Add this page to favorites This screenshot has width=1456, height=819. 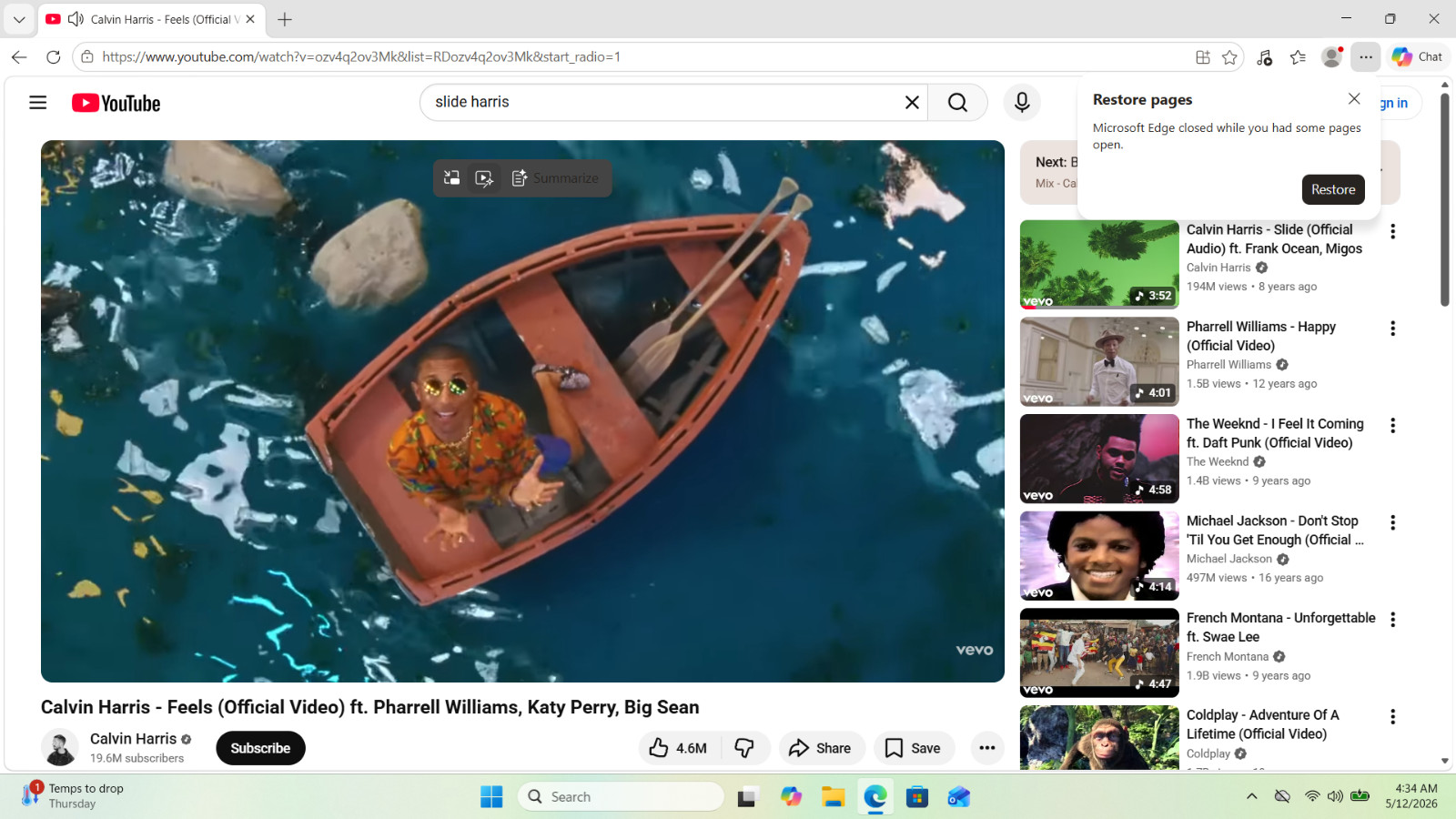point(1230,56)
